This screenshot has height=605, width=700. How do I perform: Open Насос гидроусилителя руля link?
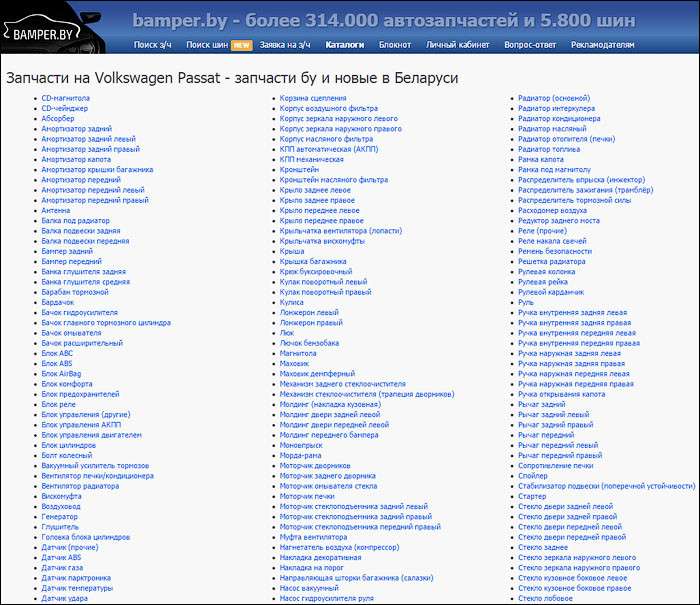pos(326,598)
